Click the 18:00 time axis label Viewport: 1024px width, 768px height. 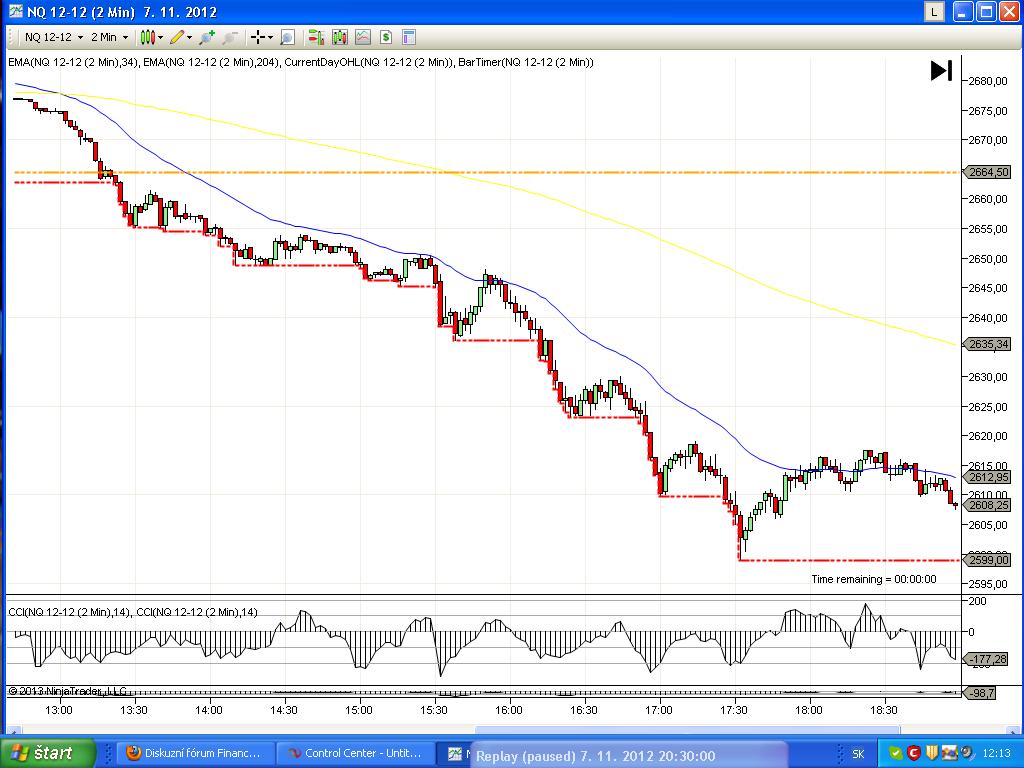[808, 711]
